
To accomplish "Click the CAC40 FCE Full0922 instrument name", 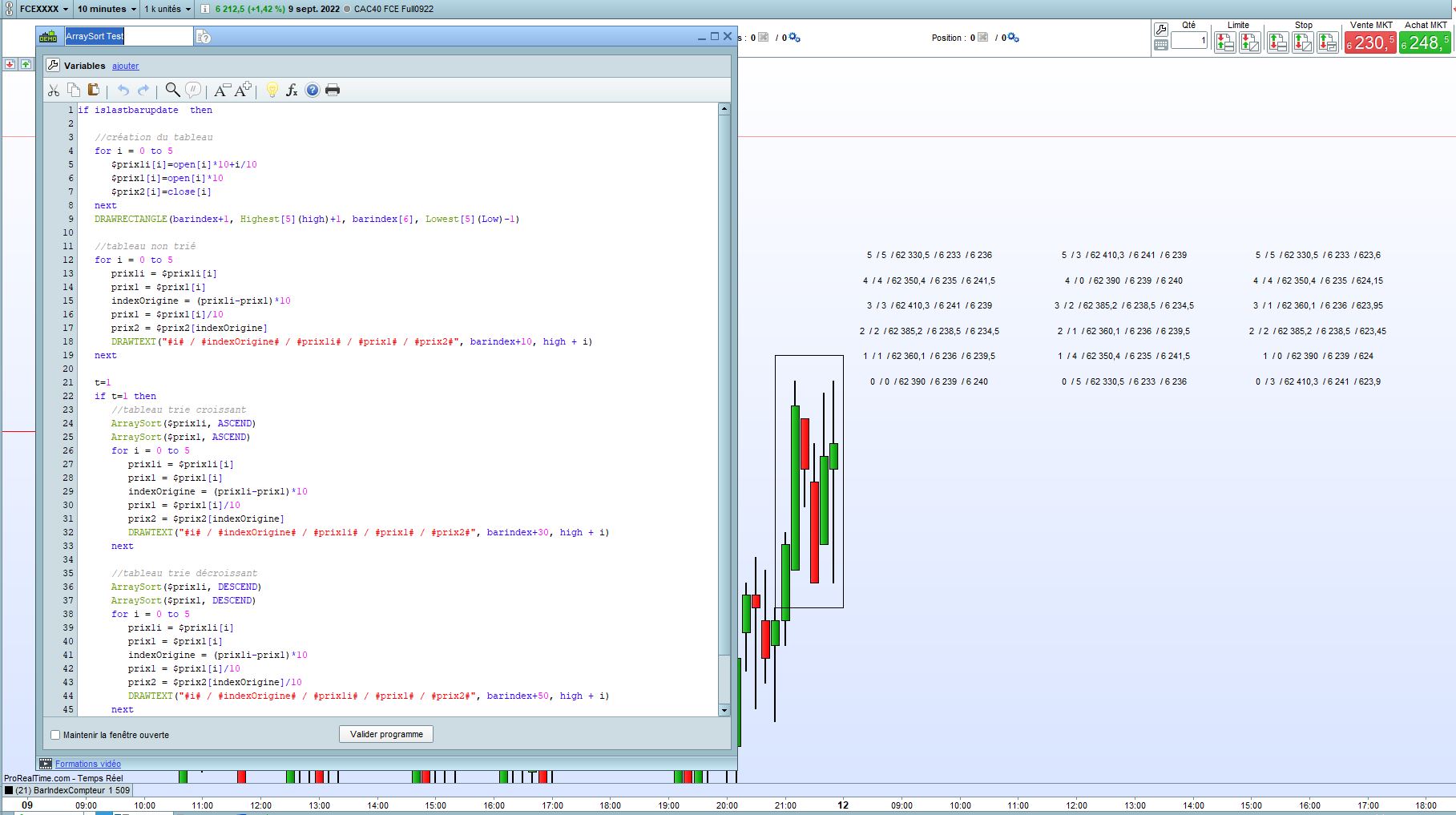I will pos(394,9).
